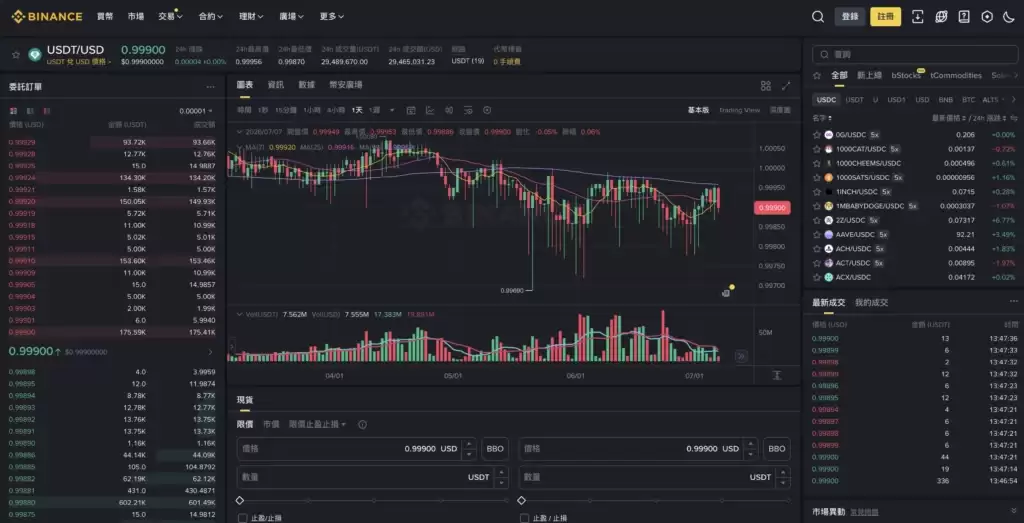
Task: Focus the market search field
Action: pos(914,55)
